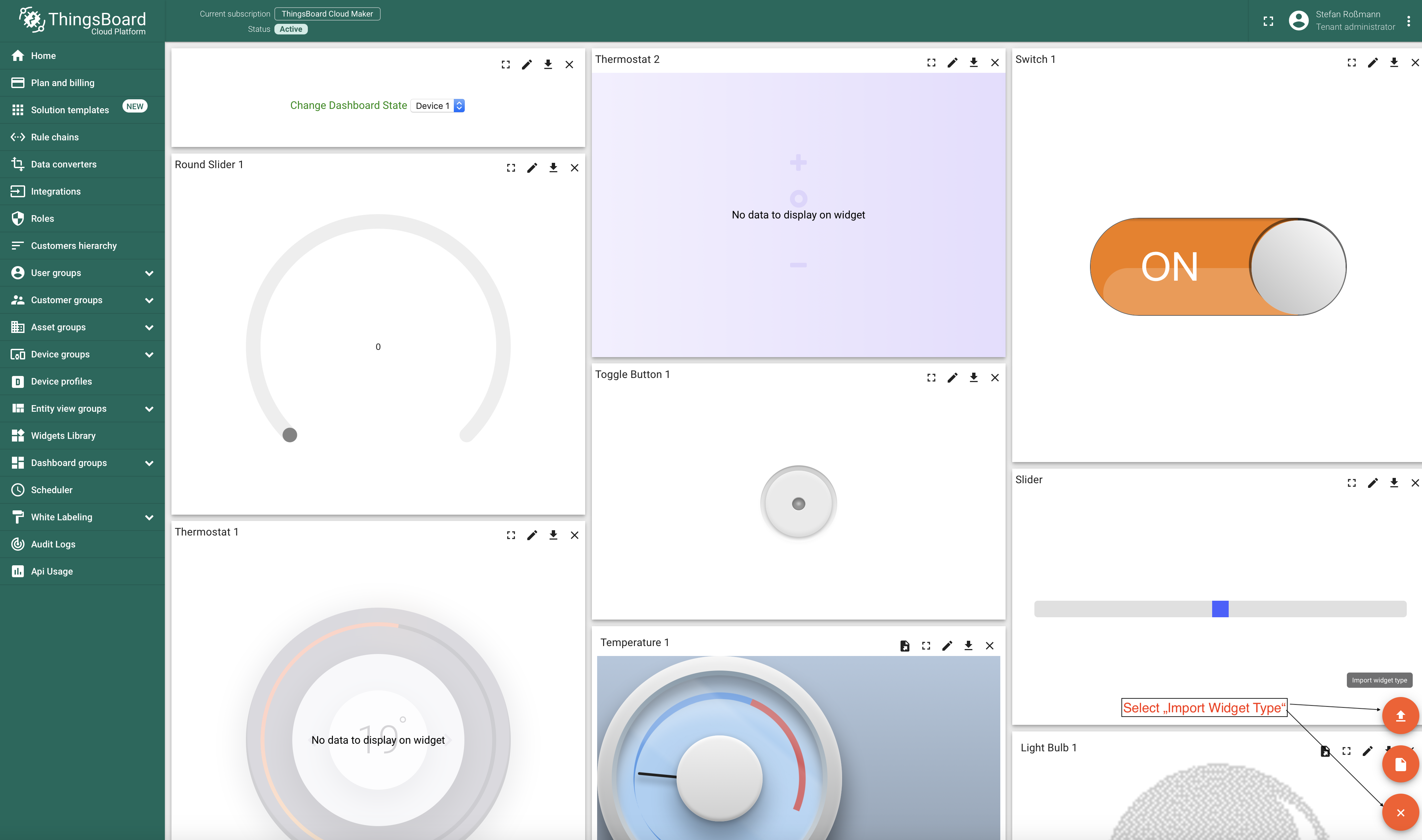Turn off the orange ON switch

tap(1217, 267)
